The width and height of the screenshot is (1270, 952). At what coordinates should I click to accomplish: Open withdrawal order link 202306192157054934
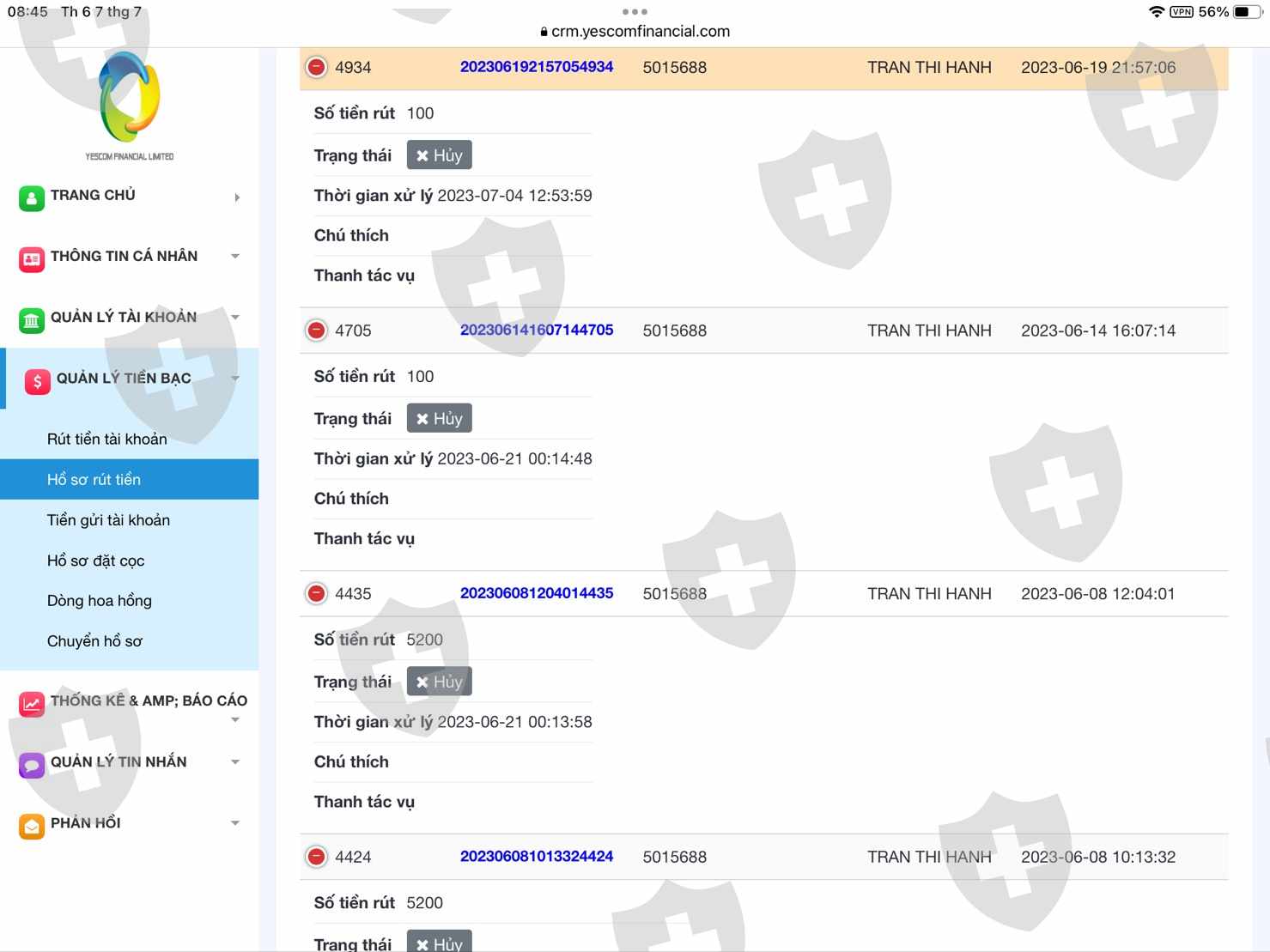coord(536,67)
